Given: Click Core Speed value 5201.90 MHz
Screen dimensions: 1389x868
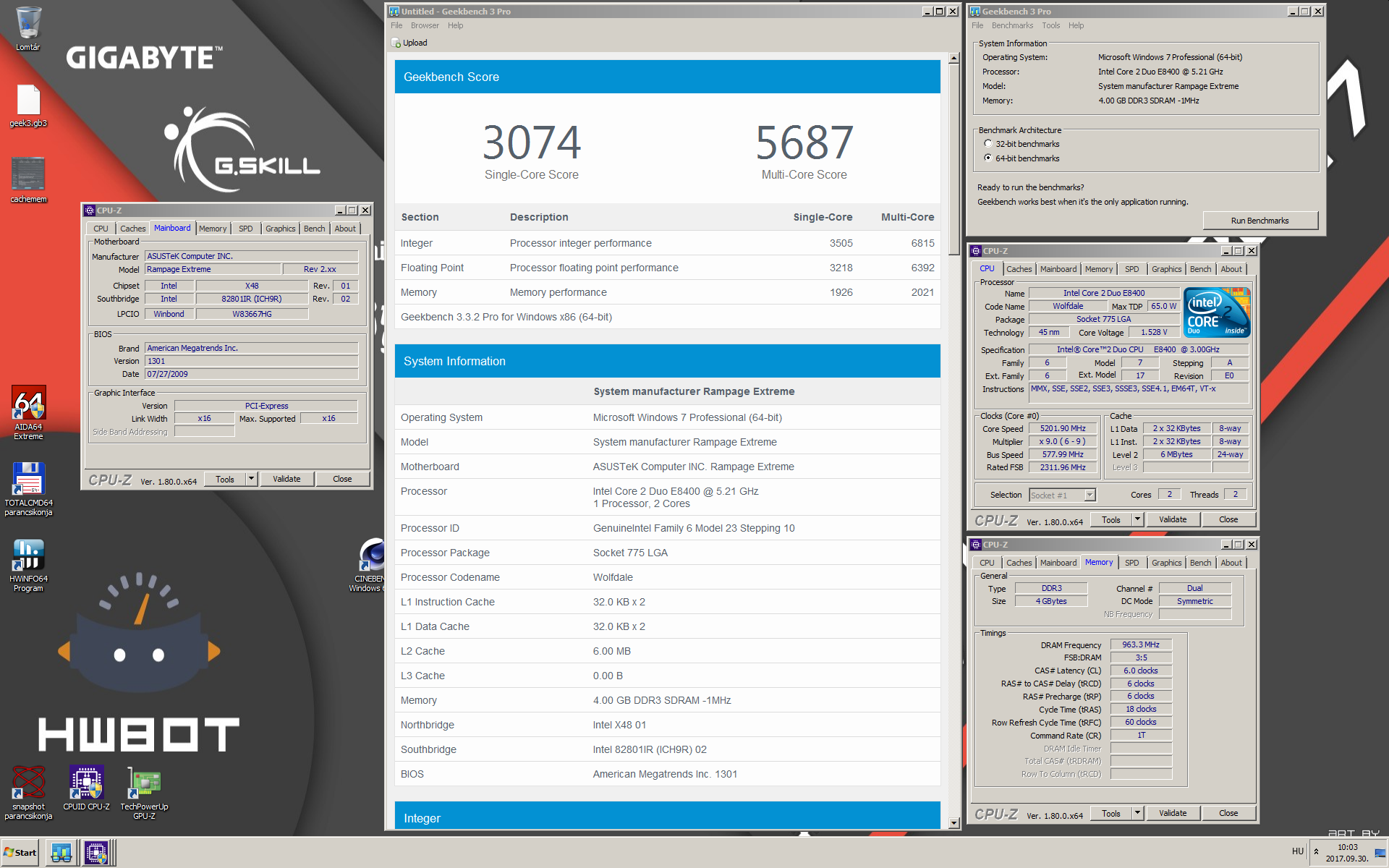Looking at the screenshot, I should [x=1063, y=428].
